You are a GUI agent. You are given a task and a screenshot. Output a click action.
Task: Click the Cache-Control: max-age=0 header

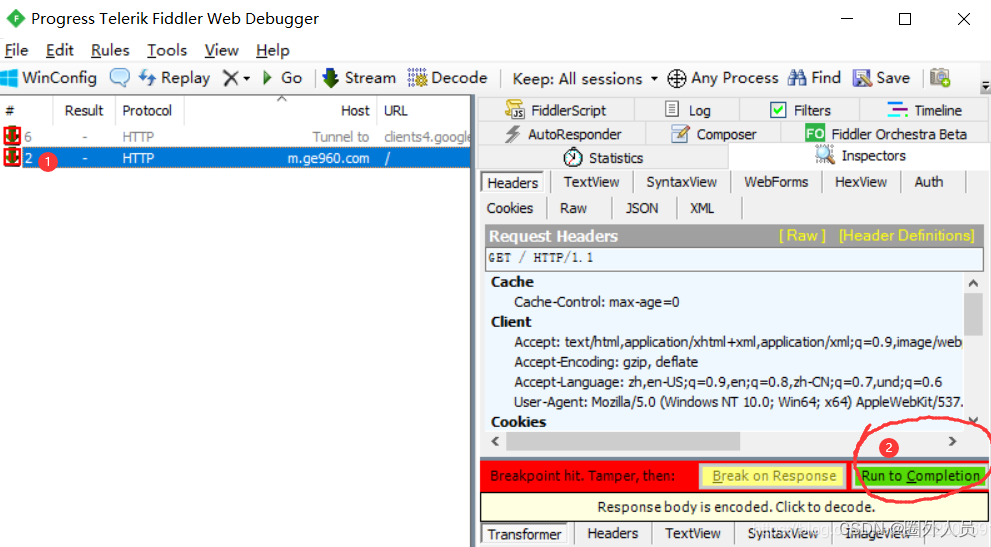[x=597, y=302]
